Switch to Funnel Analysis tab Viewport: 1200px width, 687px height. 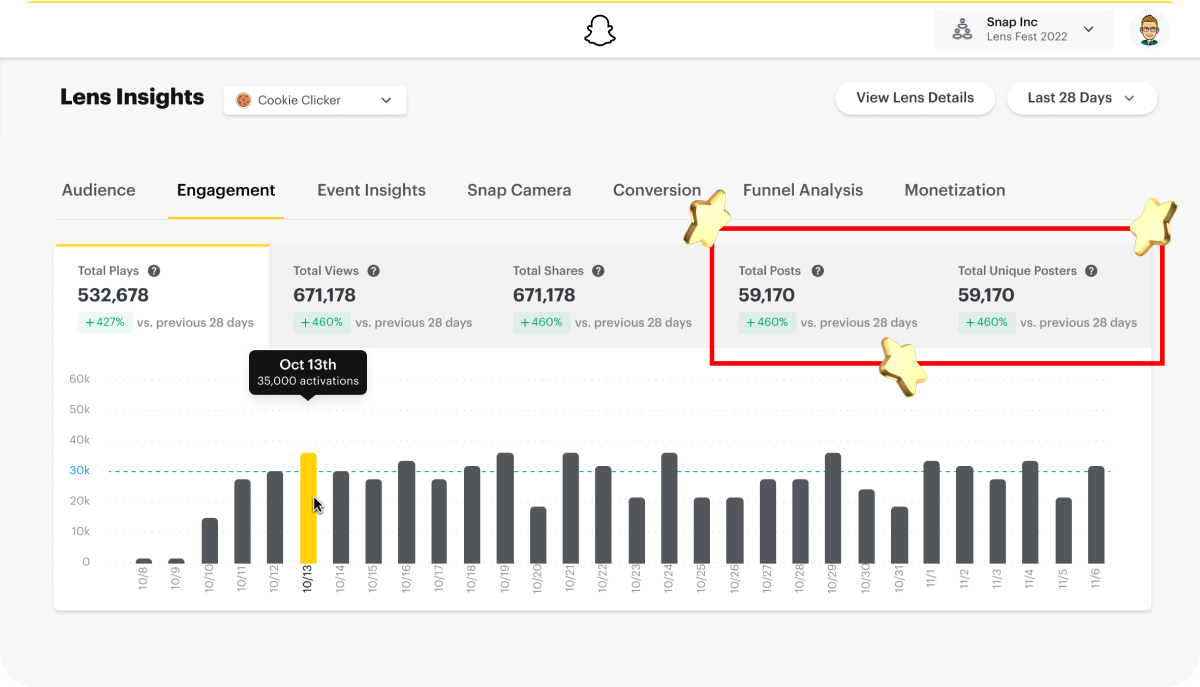coord(803,190)
